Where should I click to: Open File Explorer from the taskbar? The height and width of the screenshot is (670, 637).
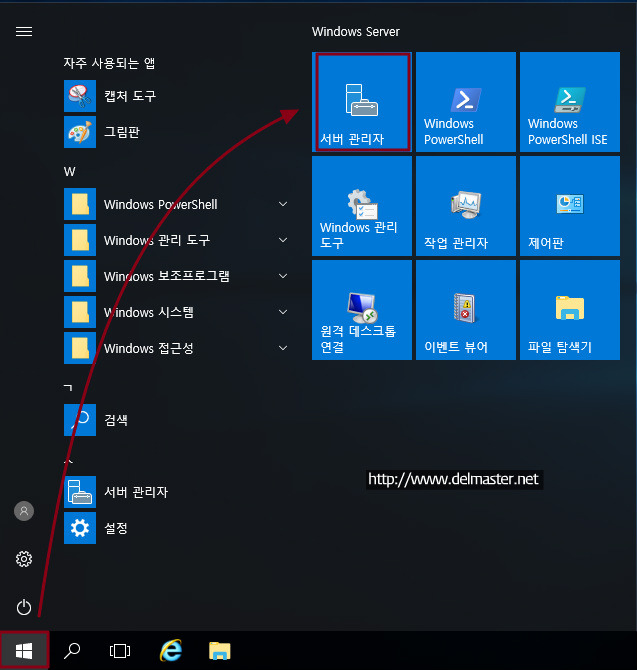tap(220, 651)
